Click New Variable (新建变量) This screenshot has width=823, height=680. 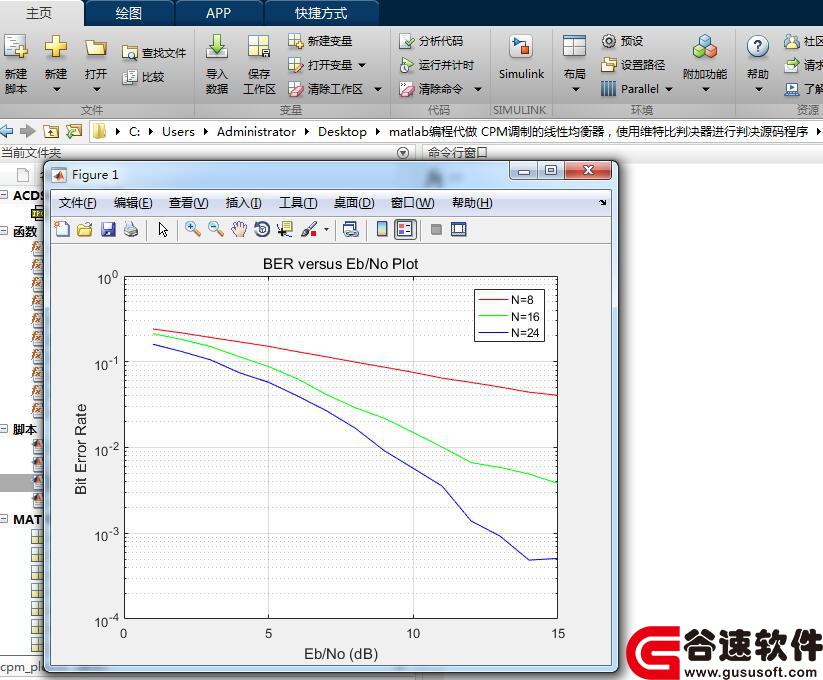(320, 40)
